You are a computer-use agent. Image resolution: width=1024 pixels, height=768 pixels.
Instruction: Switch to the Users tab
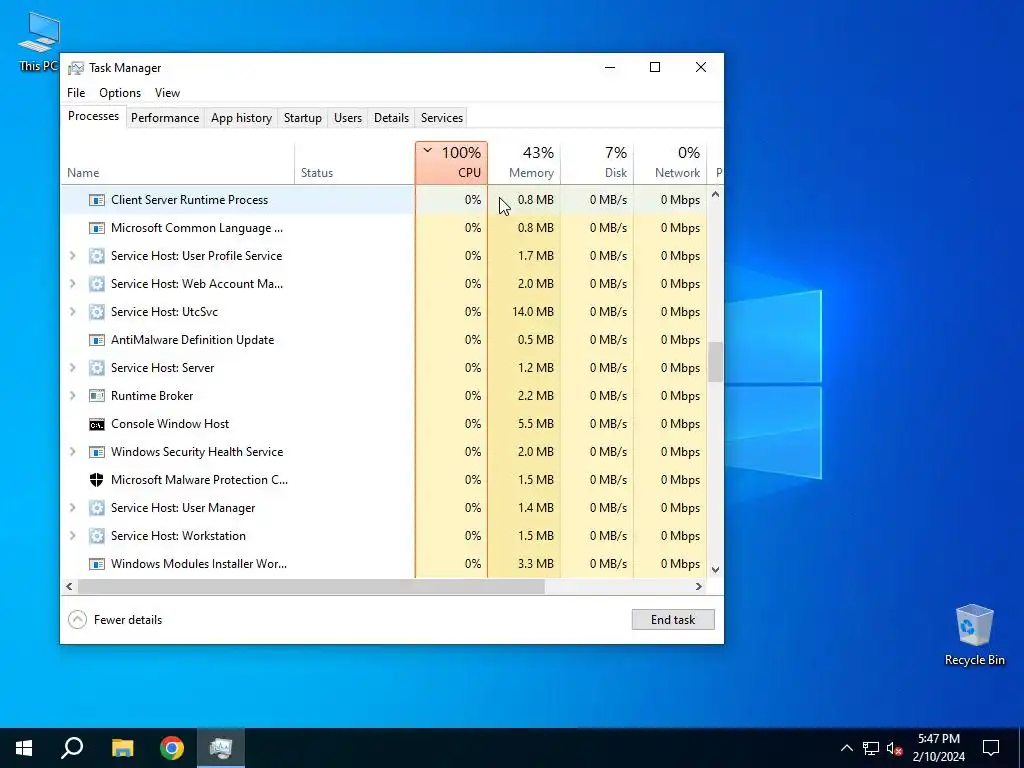point(347,118)
